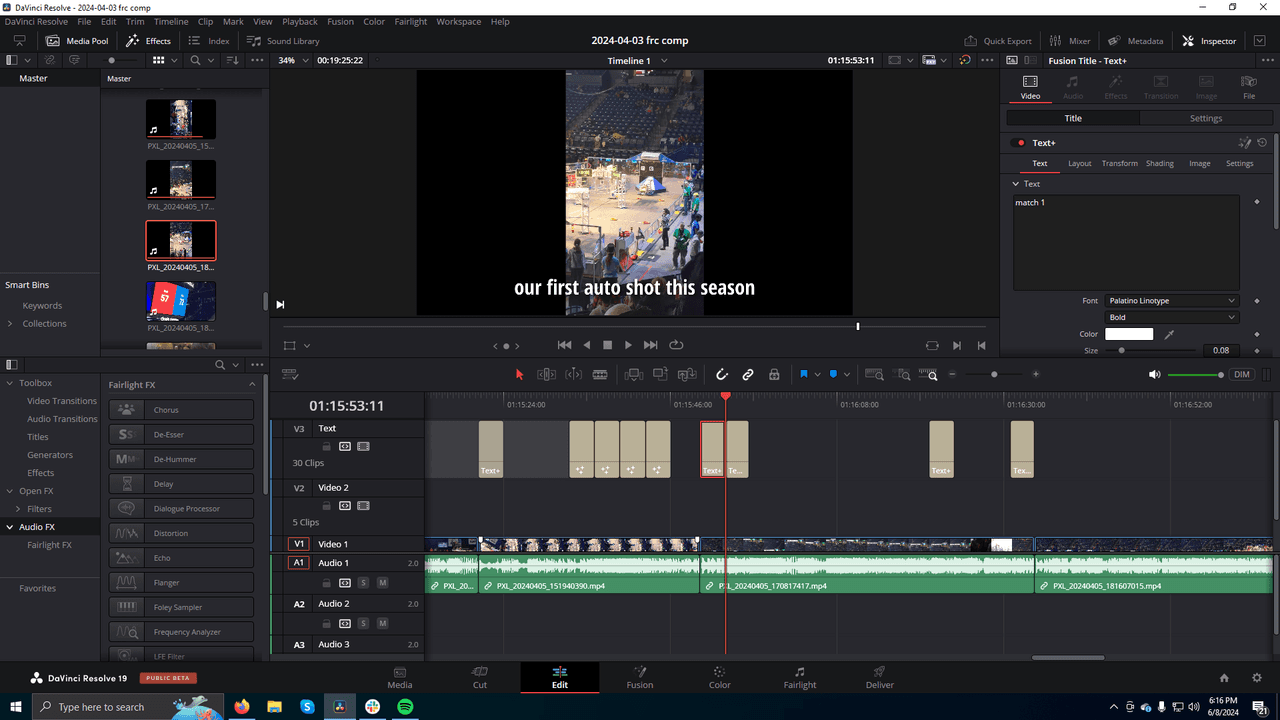The image size is (1280, 720).
Task: Open the Fusion page
Action: 640,677
